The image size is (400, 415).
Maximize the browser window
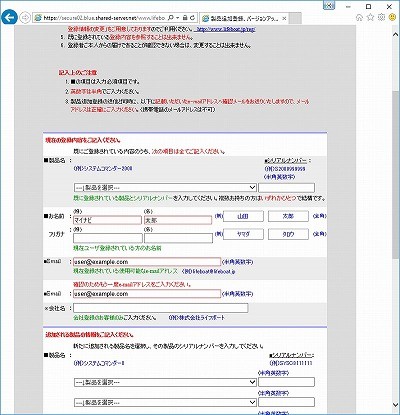[368, 6]
